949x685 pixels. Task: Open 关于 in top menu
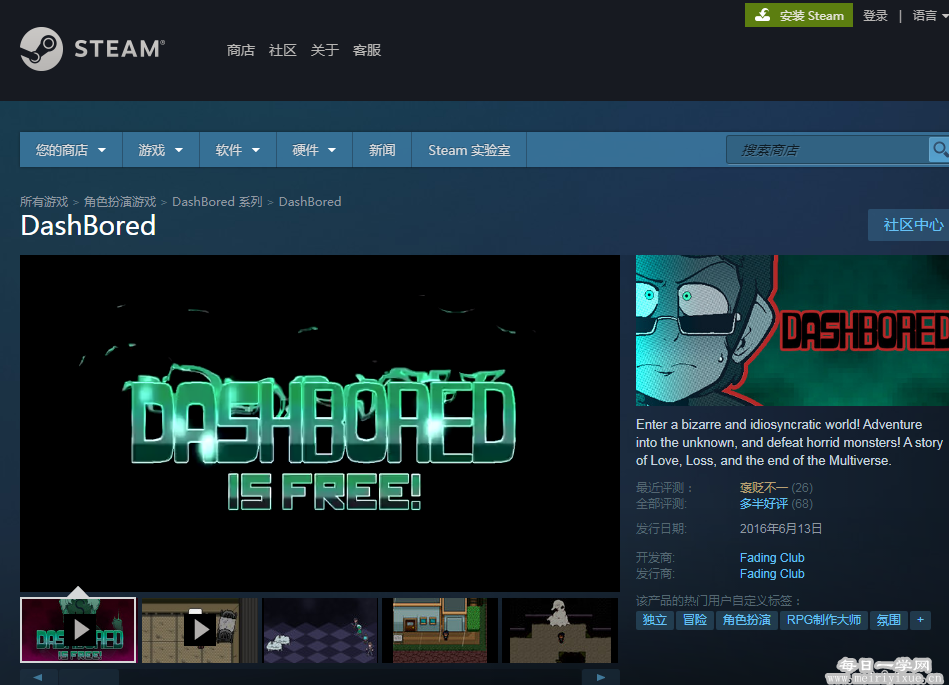pyautogui.click(x=324, y=50)
